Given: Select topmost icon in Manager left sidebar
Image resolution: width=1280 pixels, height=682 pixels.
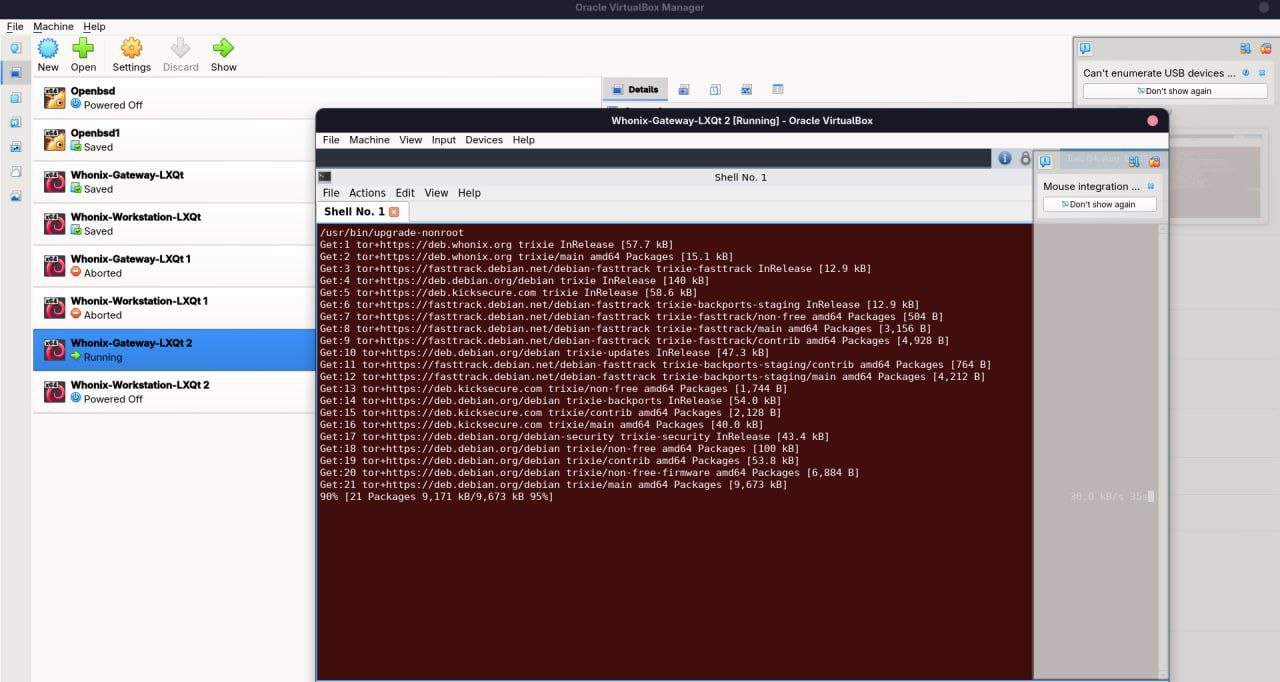Looking at the screenshot, I should pos(15,47).
